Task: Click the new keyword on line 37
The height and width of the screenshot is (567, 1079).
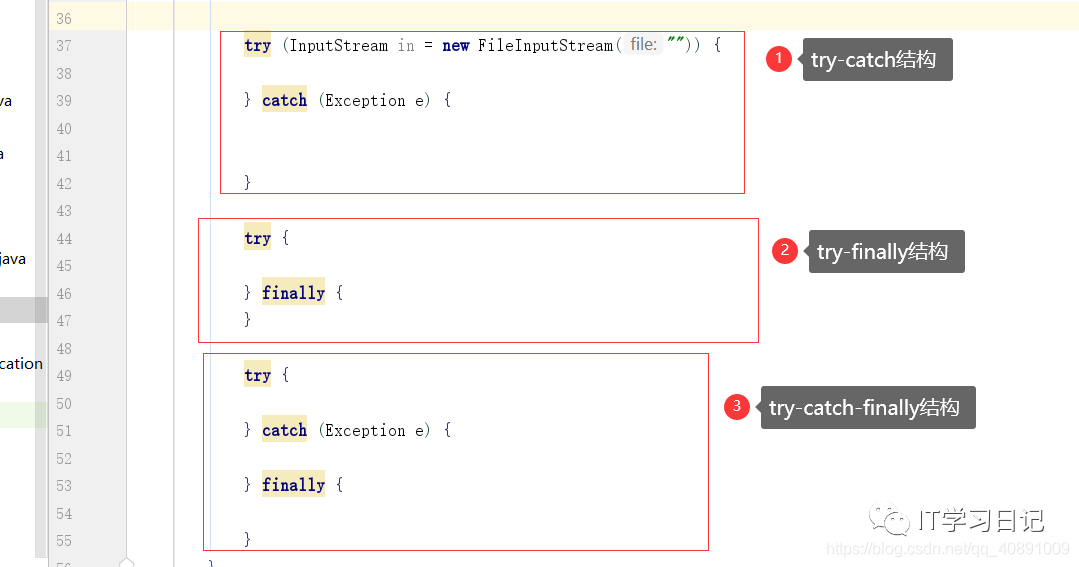Action: [456, 45]
